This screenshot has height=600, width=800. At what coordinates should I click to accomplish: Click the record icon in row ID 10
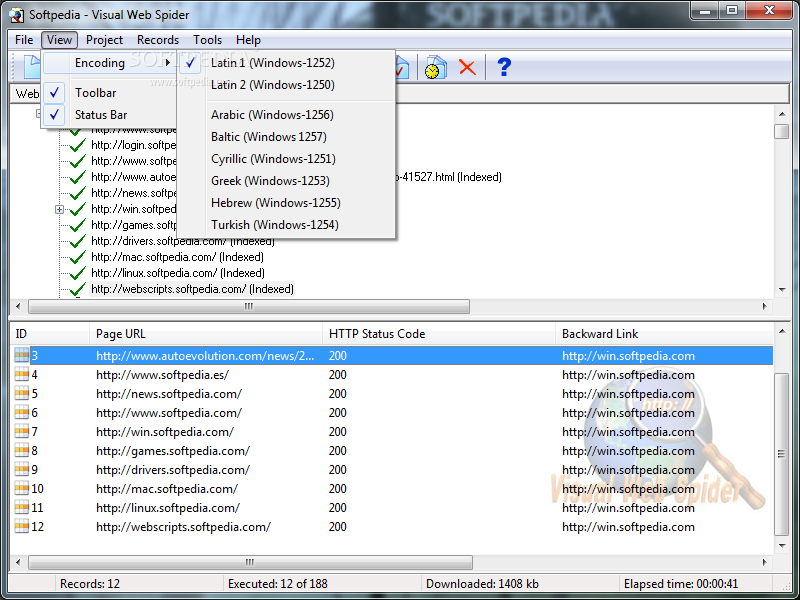(x=21, y=488)
